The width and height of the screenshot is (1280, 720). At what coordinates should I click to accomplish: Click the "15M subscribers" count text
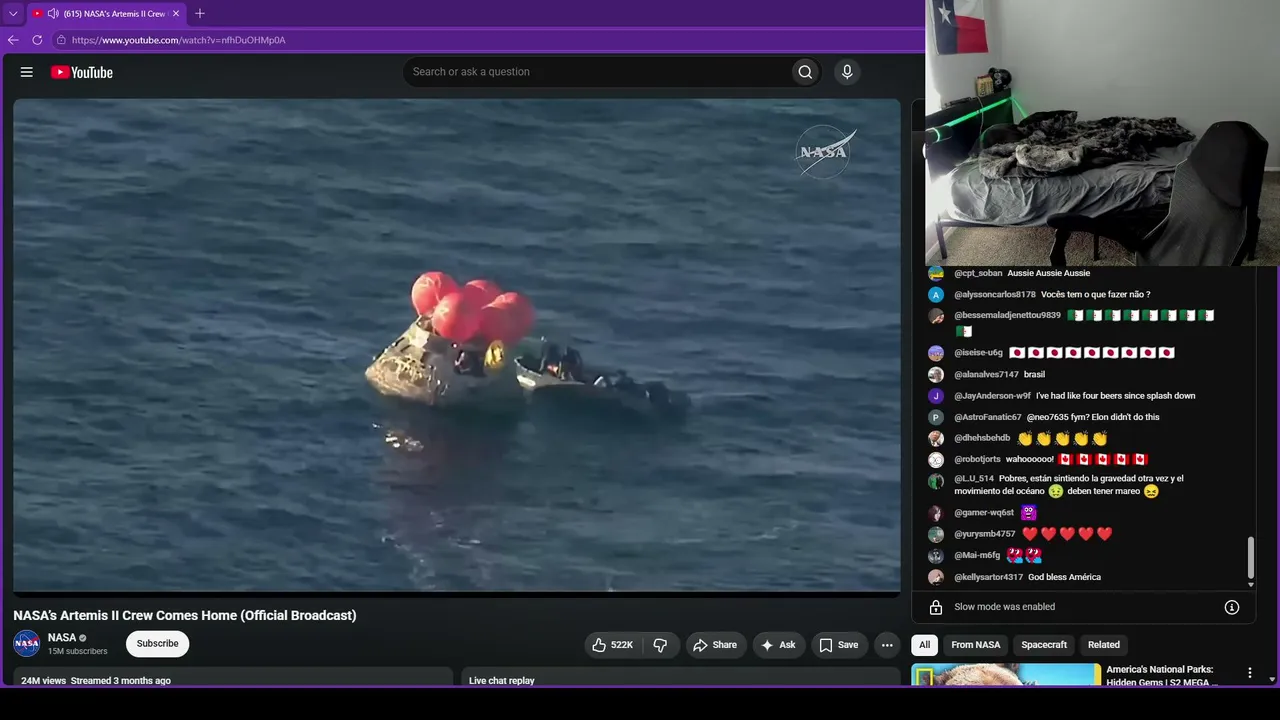click(78, 652)
